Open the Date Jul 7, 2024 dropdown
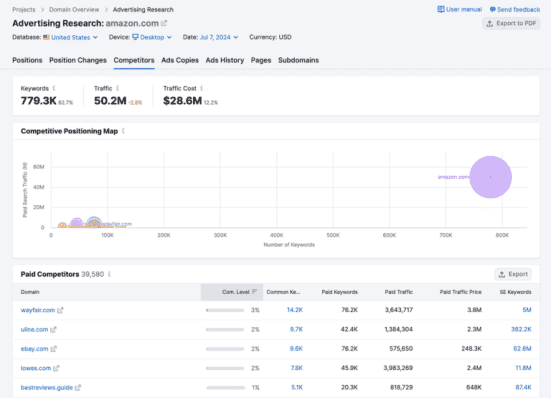The image size is (551, 398). 219,37
